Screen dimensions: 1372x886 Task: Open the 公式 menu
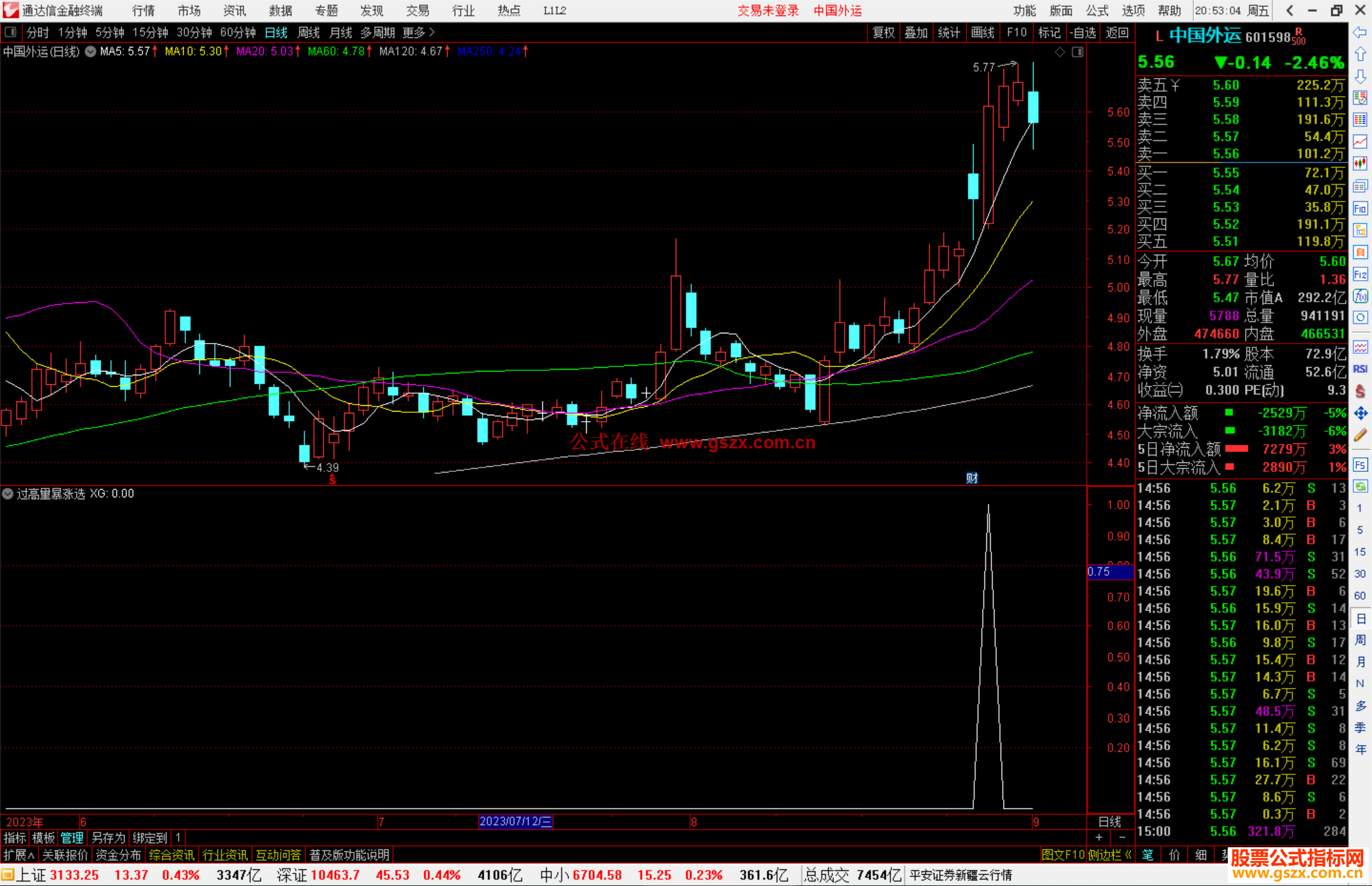(x=1097, y=11)
